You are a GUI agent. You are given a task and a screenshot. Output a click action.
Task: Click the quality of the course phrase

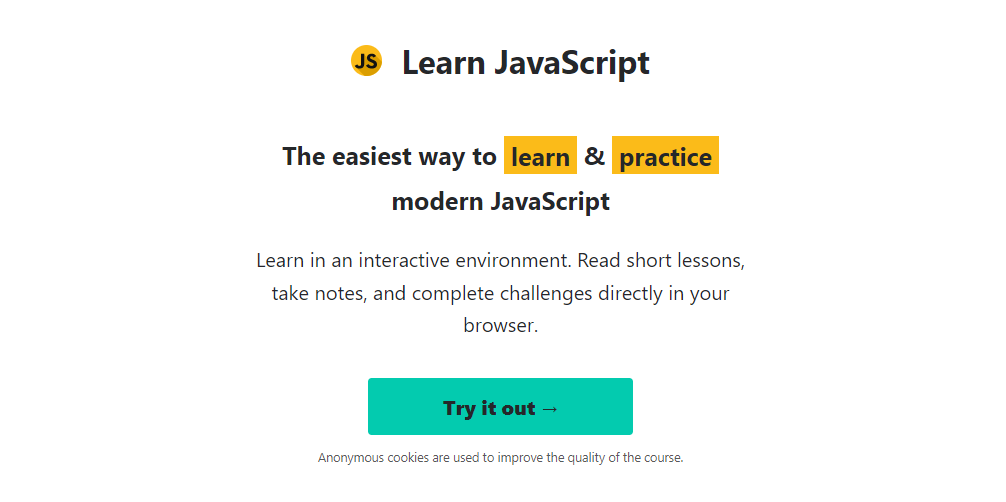click(x=625, y=458)
